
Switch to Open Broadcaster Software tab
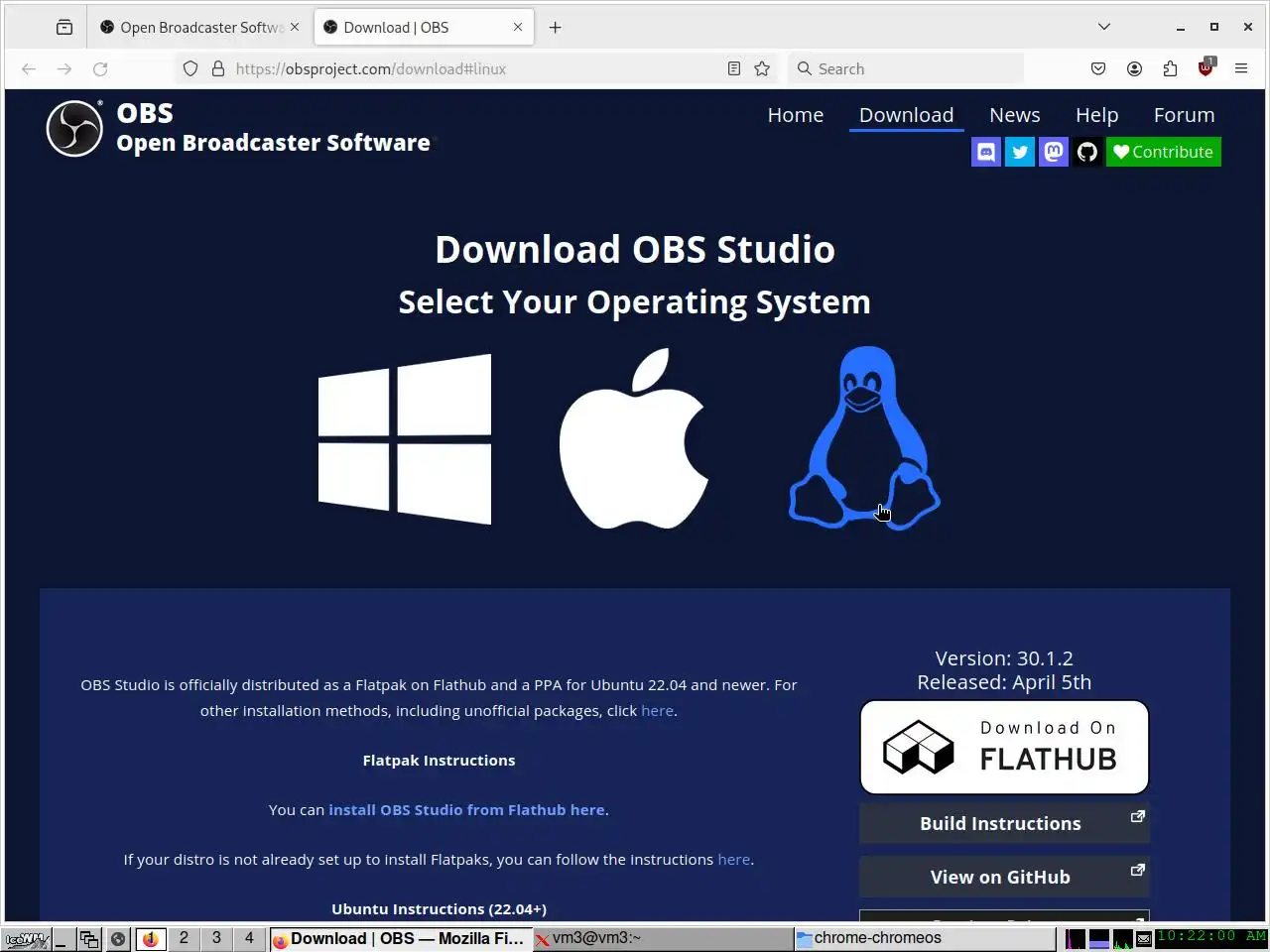click(x=199, y=27)
